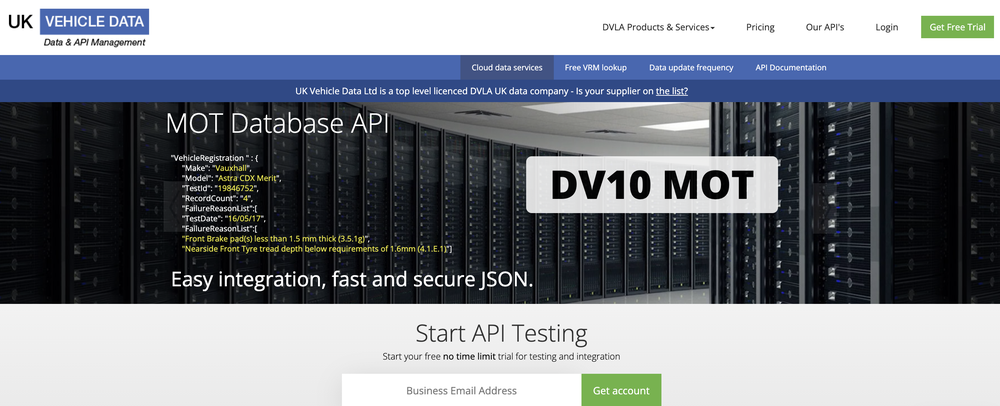Click the Start API Testing heading

(501, 333)
